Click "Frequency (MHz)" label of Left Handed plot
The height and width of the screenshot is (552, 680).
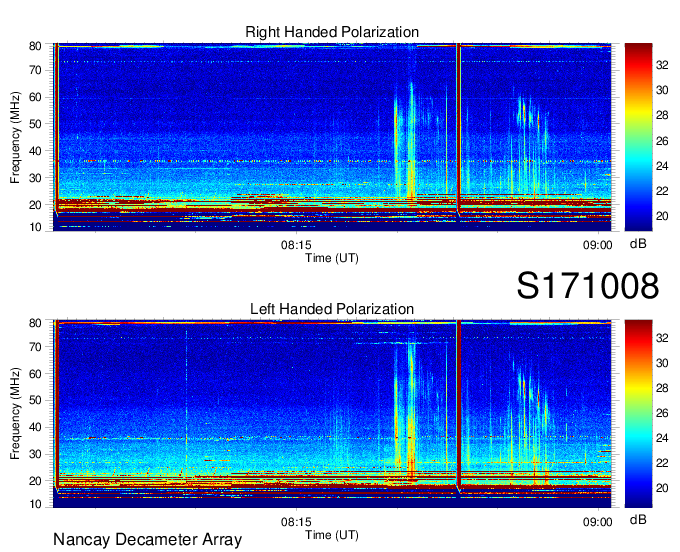coord(15,414)
